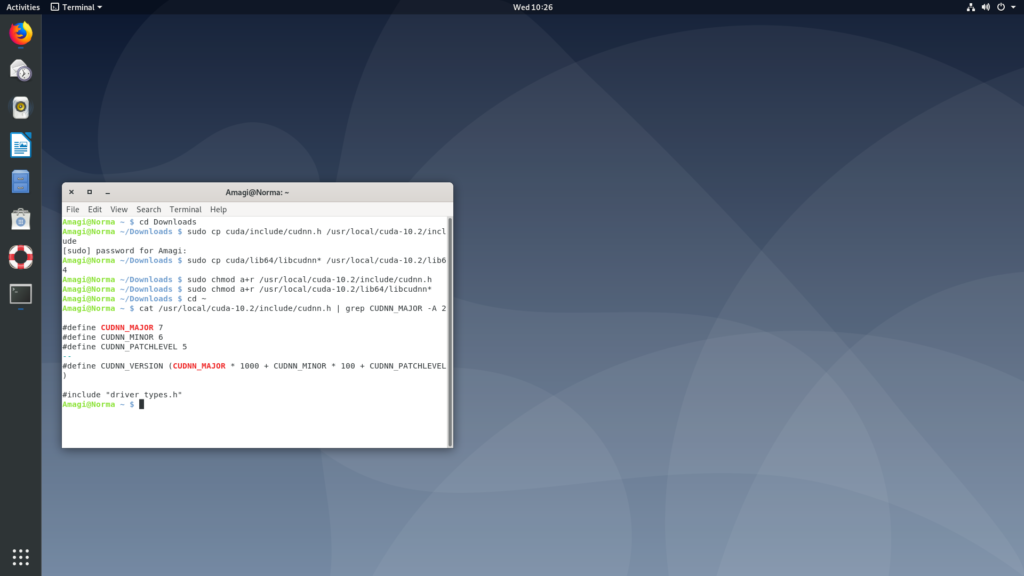
Task: Open the Edit menu in Terminal
Action: [x=95, y=210]
